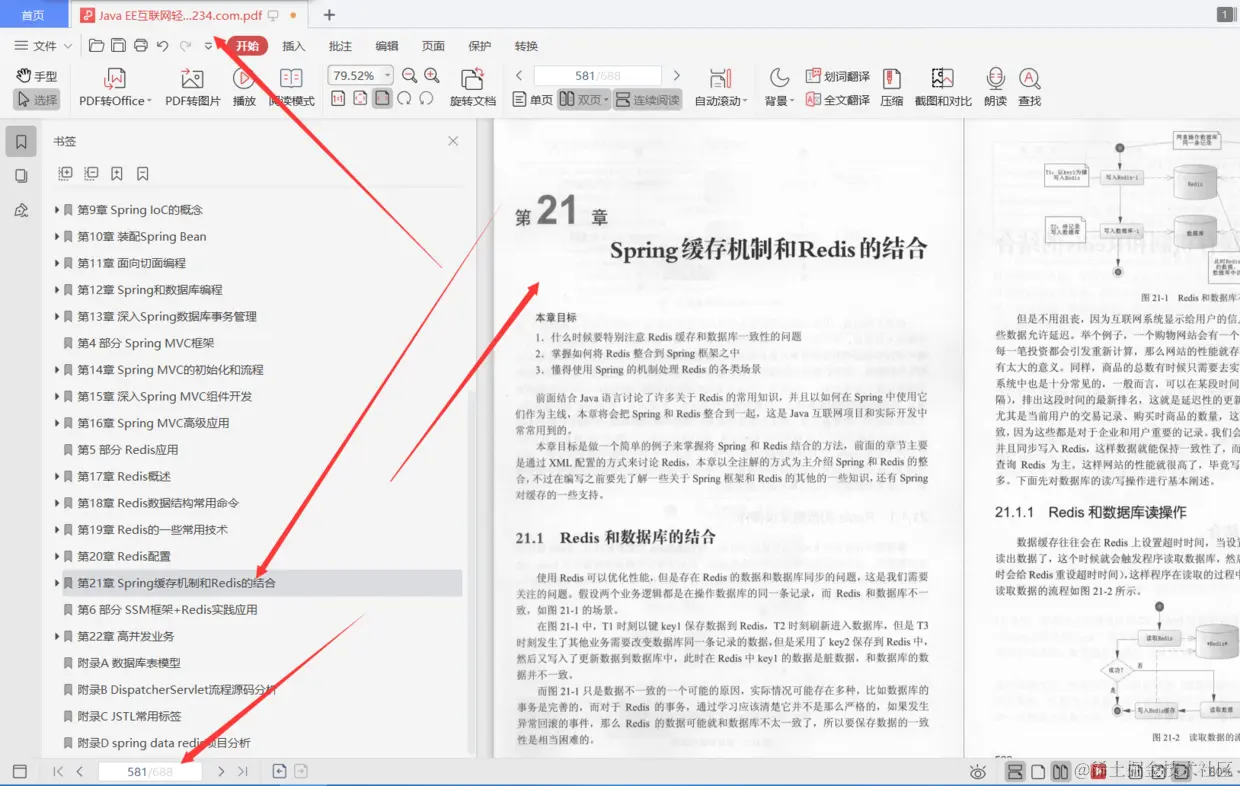
Task: Select the Hand tool (手型)
Action: pos(37,76)
